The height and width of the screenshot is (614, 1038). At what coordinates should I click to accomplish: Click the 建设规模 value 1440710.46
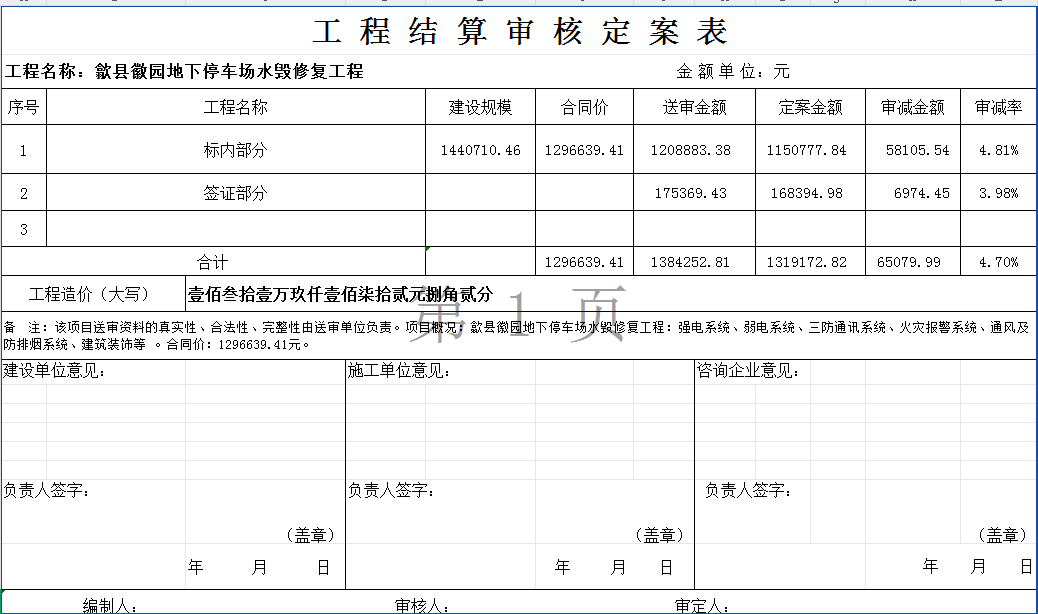[x=480, y=150]
